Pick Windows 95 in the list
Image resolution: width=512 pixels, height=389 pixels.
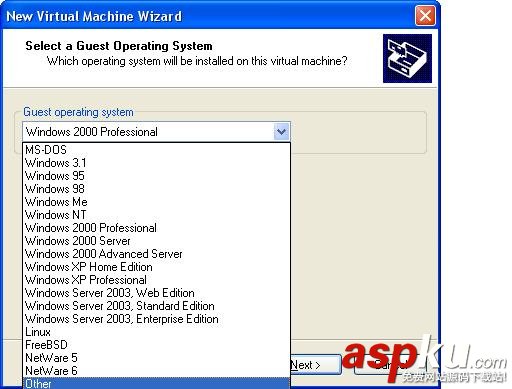coord(156,176)
